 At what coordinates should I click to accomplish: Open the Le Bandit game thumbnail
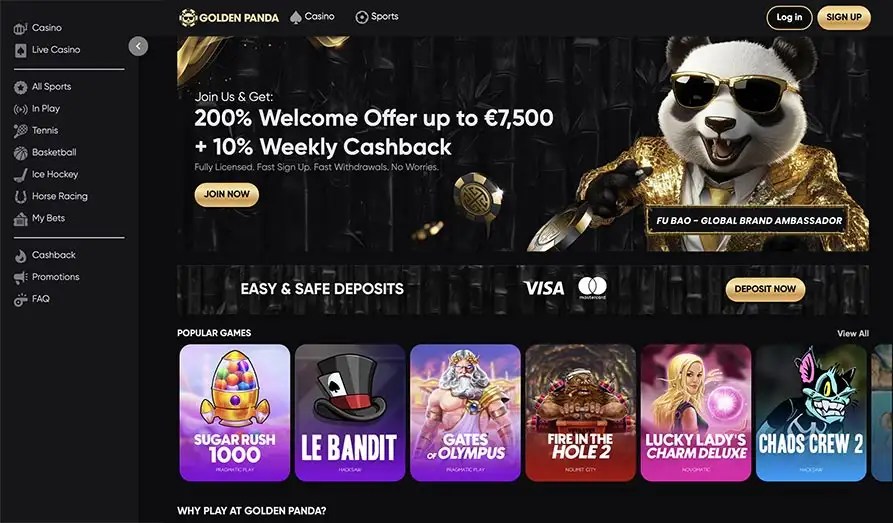point(350,412)
